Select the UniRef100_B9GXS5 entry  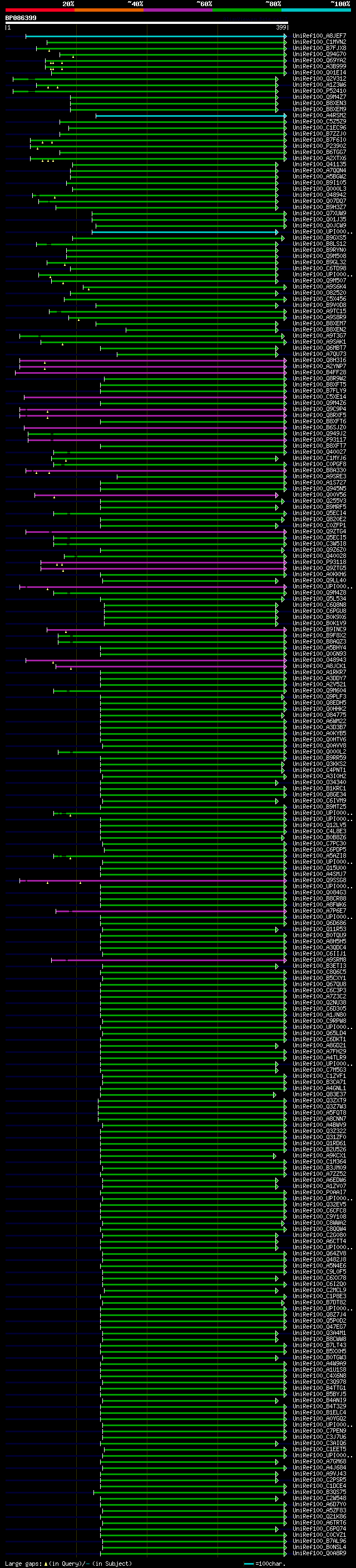click(x=319, y=238)
